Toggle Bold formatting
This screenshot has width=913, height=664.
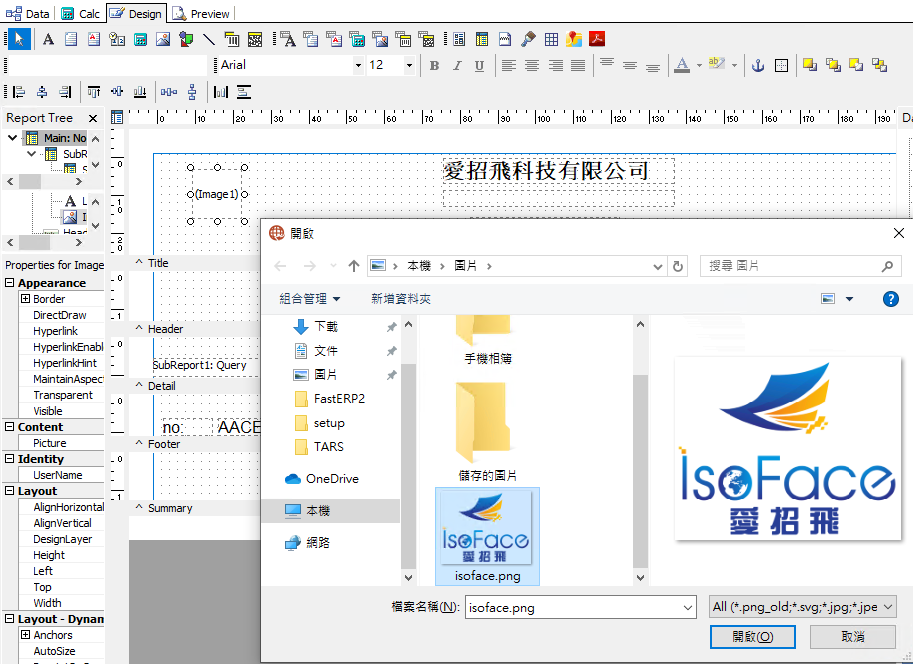[x=434, y=65]
